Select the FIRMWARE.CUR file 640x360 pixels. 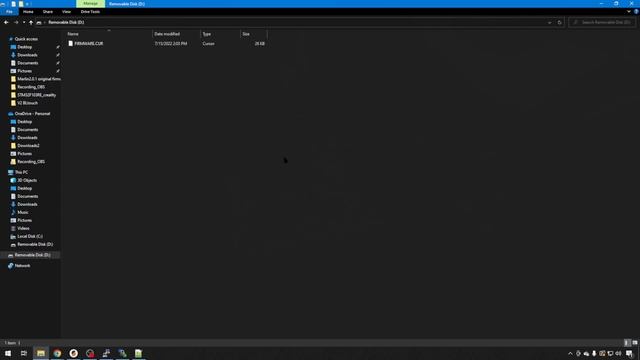[x=89, y=43]
